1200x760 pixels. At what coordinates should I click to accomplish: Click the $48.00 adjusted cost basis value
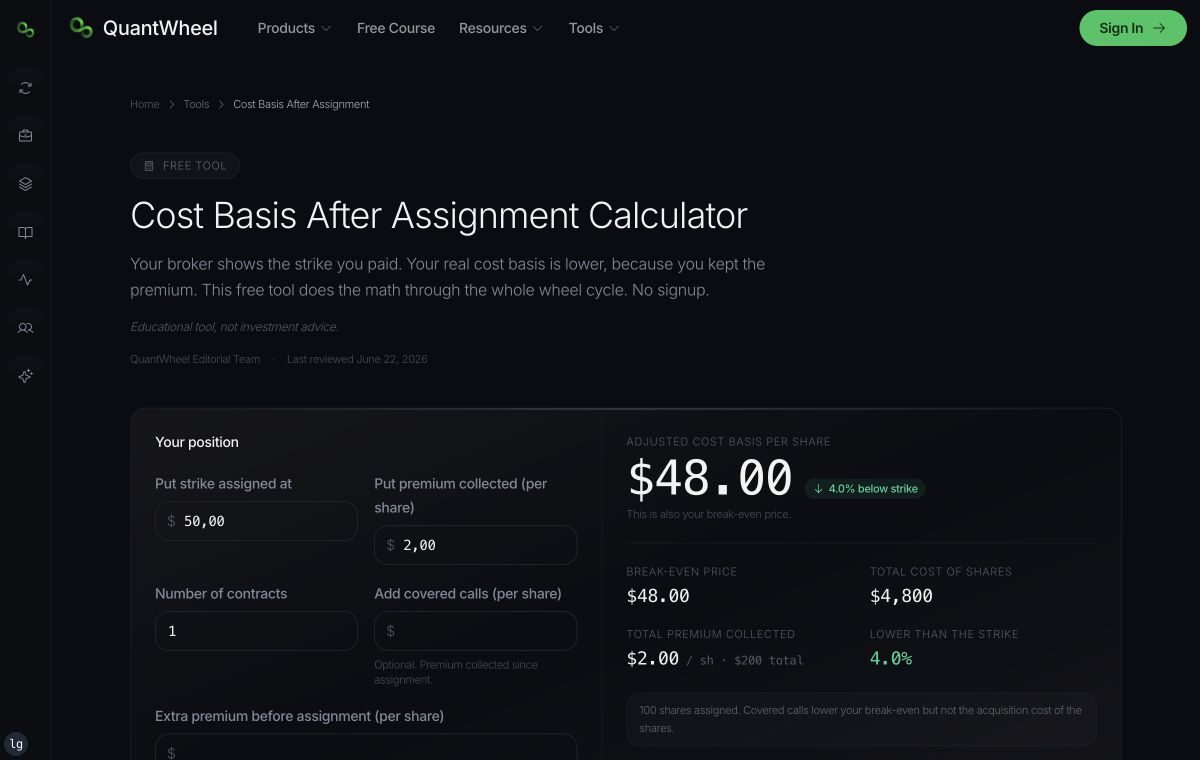710,479
